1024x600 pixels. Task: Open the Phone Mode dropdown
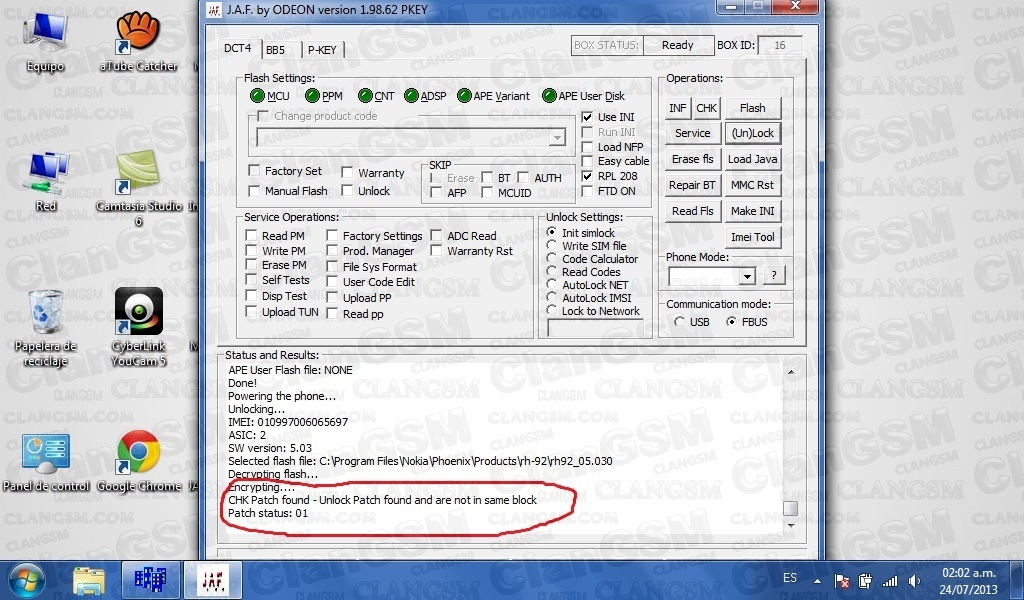pos(748,276)
